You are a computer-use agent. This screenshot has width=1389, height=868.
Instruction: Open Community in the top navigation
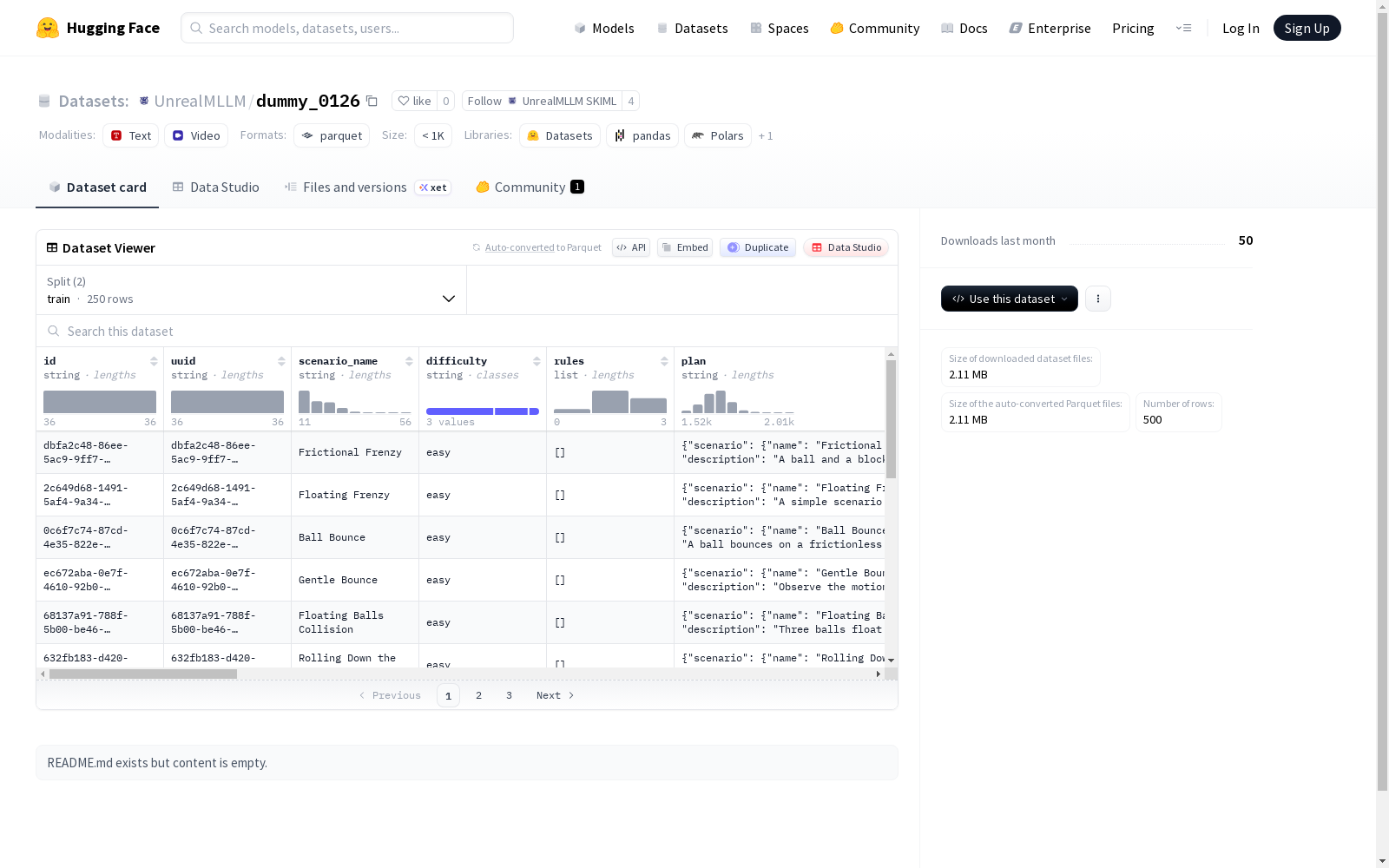tap(875, 28)
